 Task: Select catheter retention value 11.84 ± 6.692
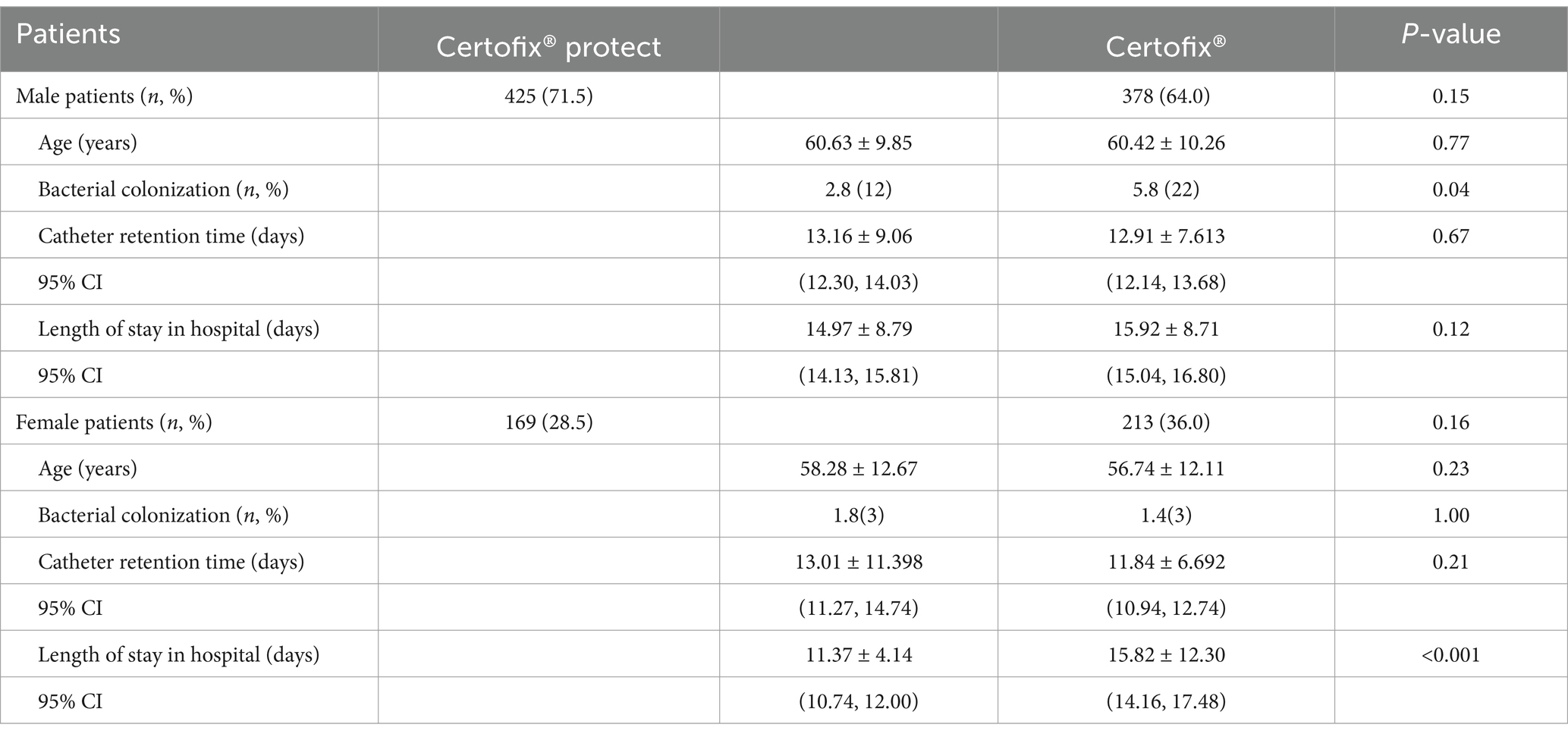1166,561
